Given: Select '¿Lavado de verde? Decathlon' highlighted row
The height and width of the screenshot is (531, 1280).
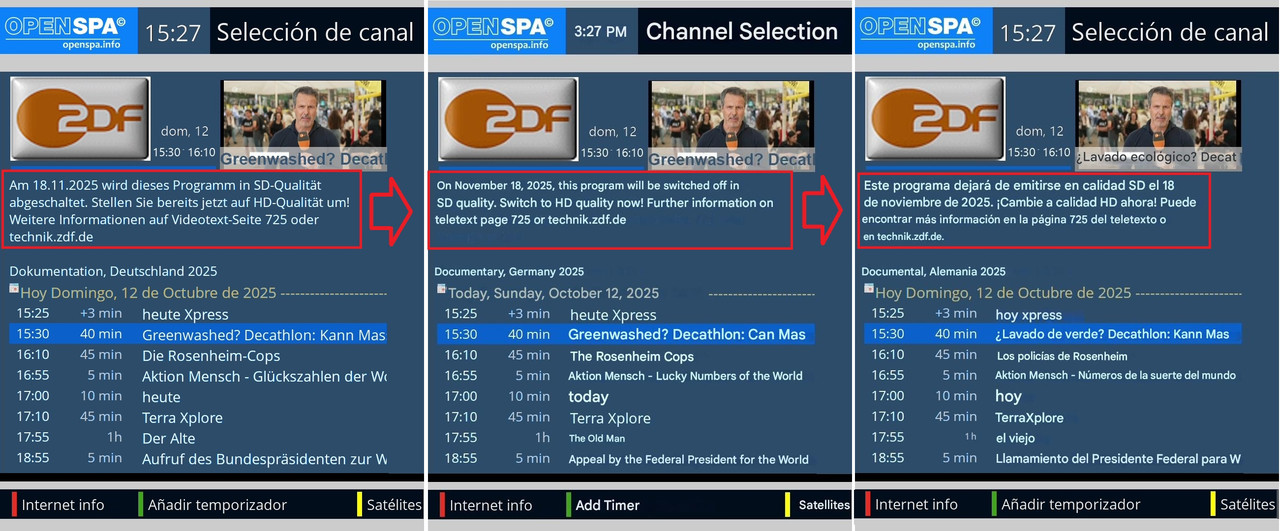Looking at the screenshot, I should [1053, 335].
